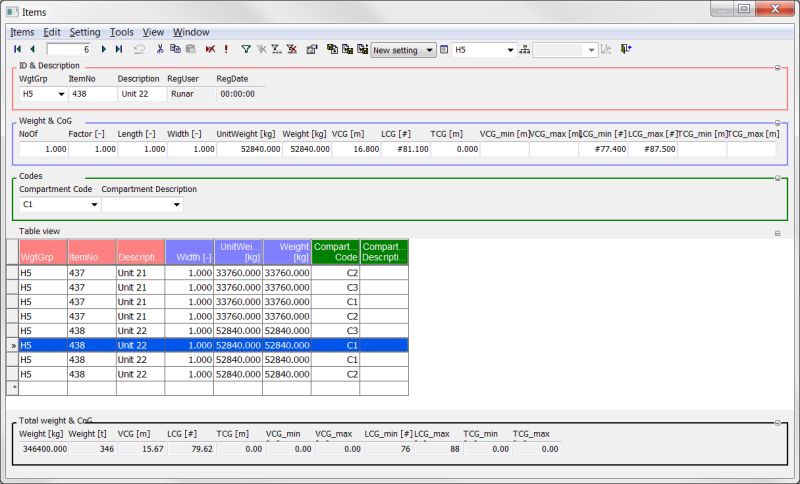Viewport: 800px width, 484px height.
Task: Click the list icon left of H5 combo
Action: coord(444,49)
